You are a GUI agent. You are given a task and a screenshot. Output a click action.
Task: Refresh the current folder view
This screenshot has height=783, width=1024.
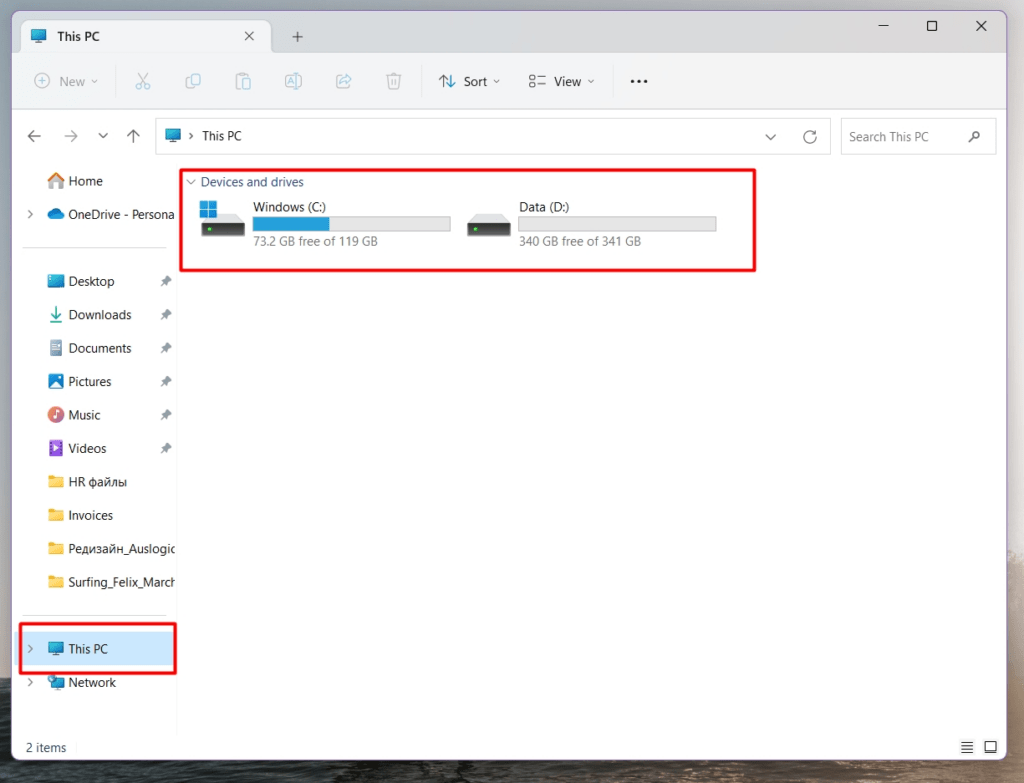click(x=810, y=136)
